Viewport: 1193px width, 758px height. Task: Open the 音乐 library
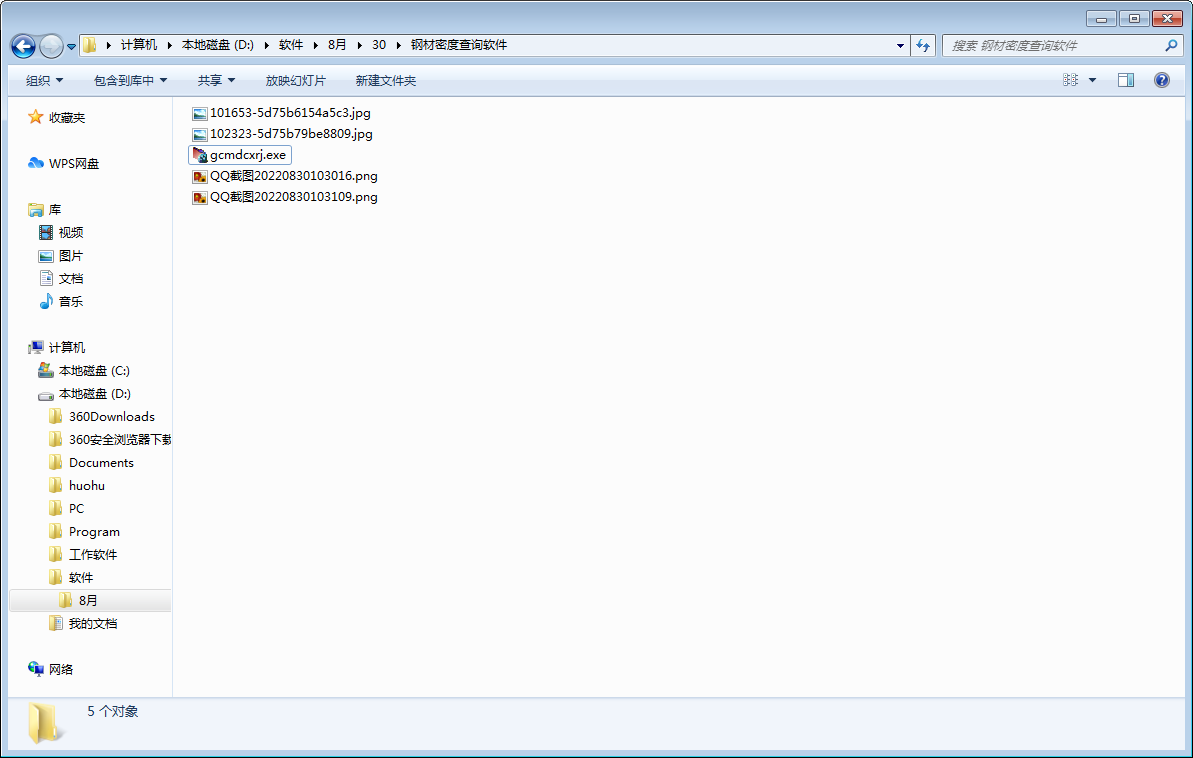(x=71, y=301)
